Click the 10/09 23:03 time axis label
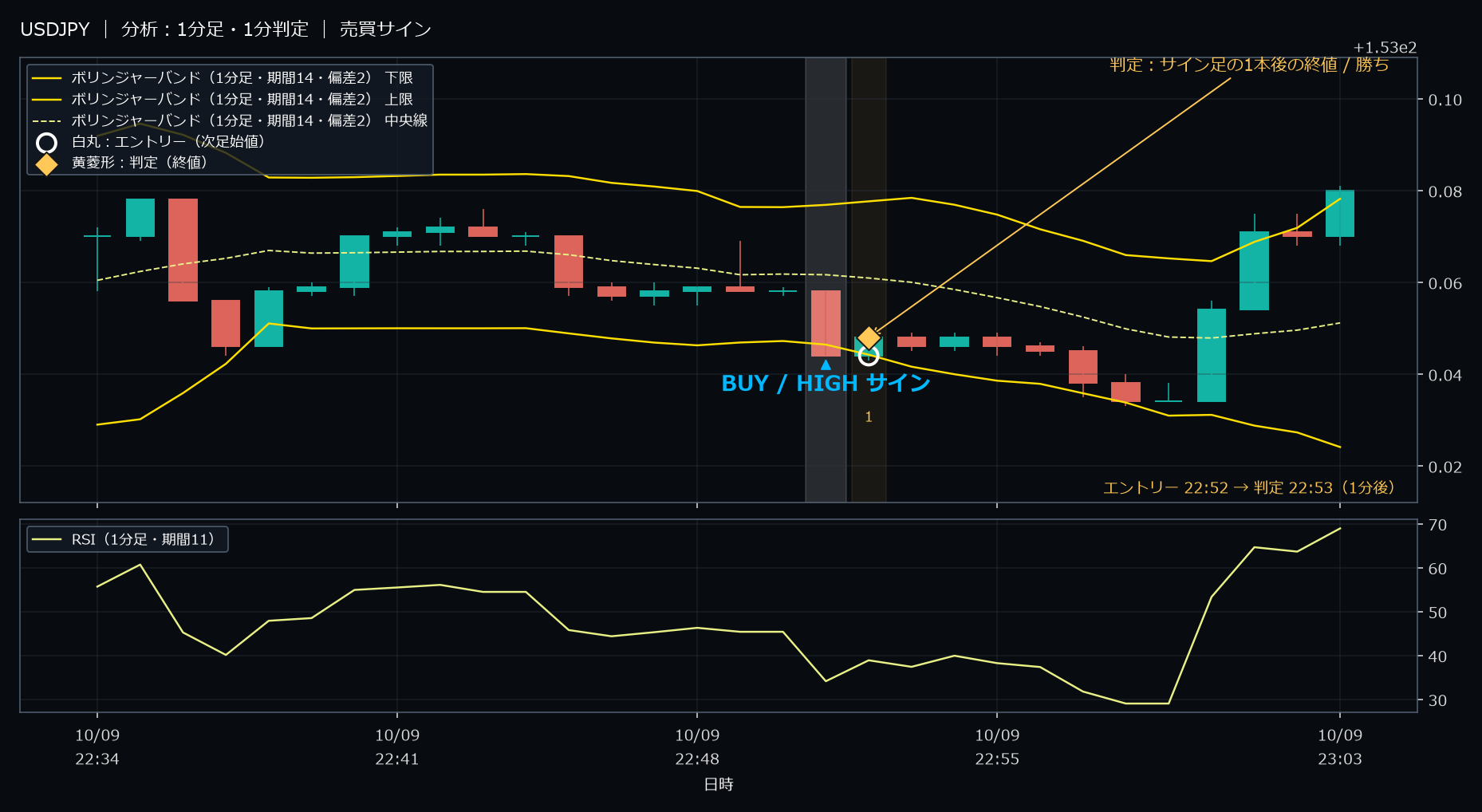Image resolution: width=1482 pixels, height=812 pixels. pos(1340,747)
